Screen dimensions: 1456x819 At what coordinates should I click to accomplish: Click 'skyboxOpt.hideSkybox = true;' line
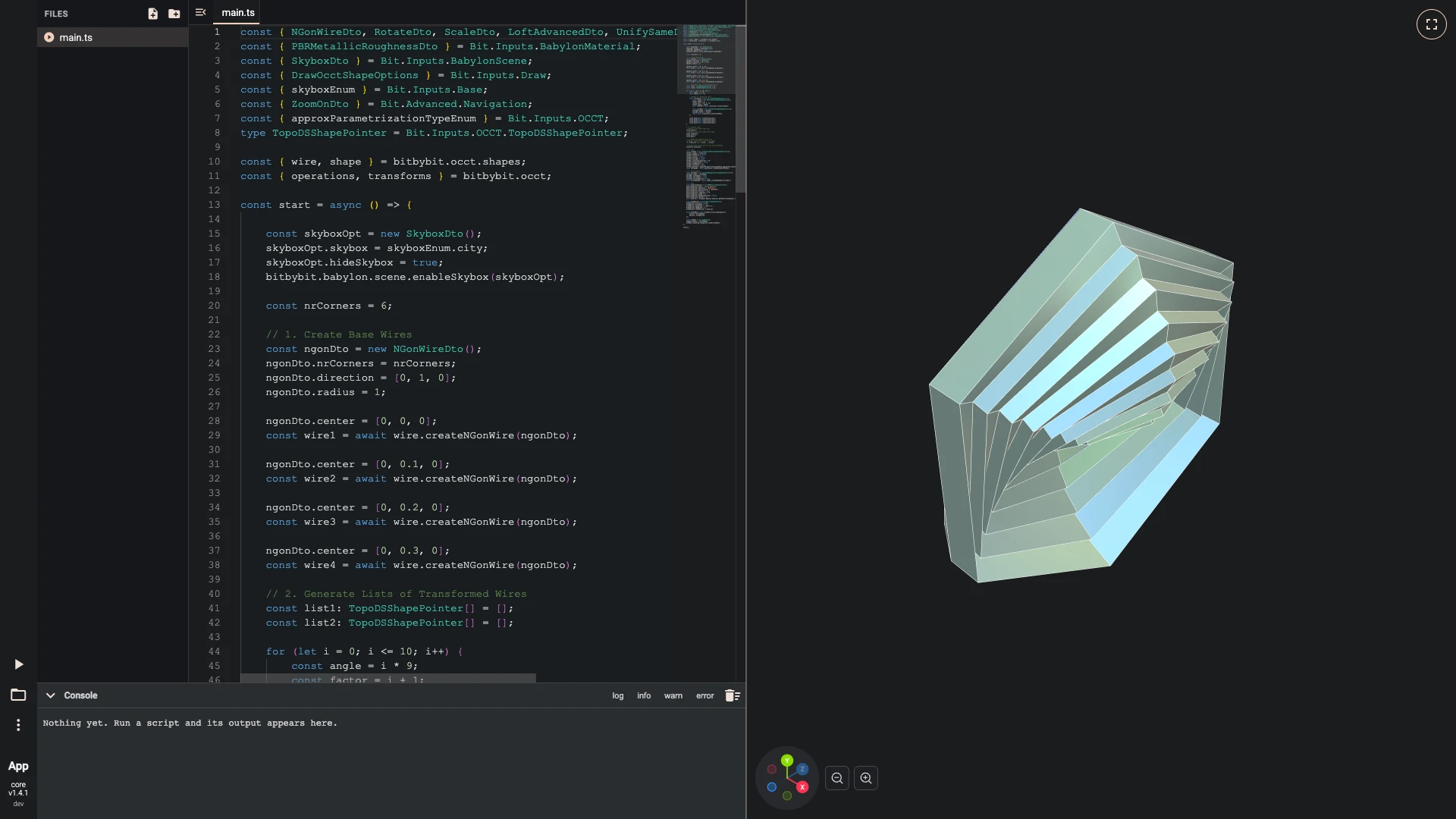point(354,262)
